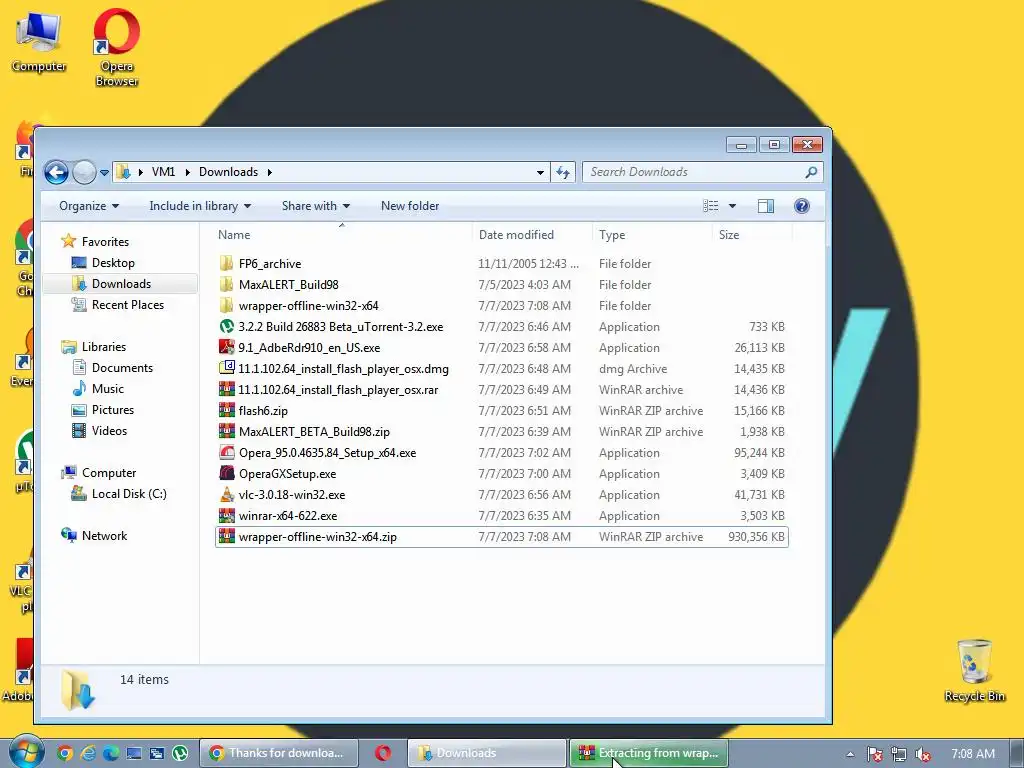Select the Opera_95.0.4635.84_Setup_x64.exe icon
Image resolution: width=1024 pixels, height=768 pixels.
[227, 453]
